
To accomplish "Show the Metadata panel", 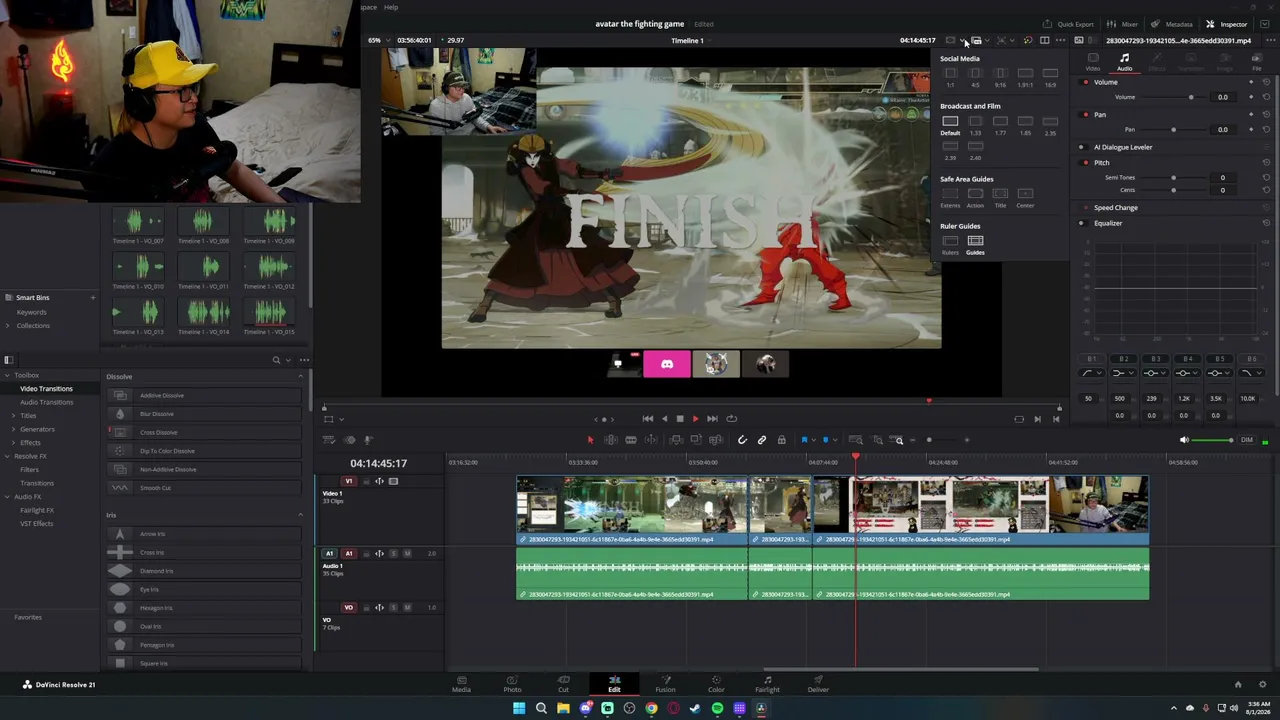I will (x=1172, y=24).
